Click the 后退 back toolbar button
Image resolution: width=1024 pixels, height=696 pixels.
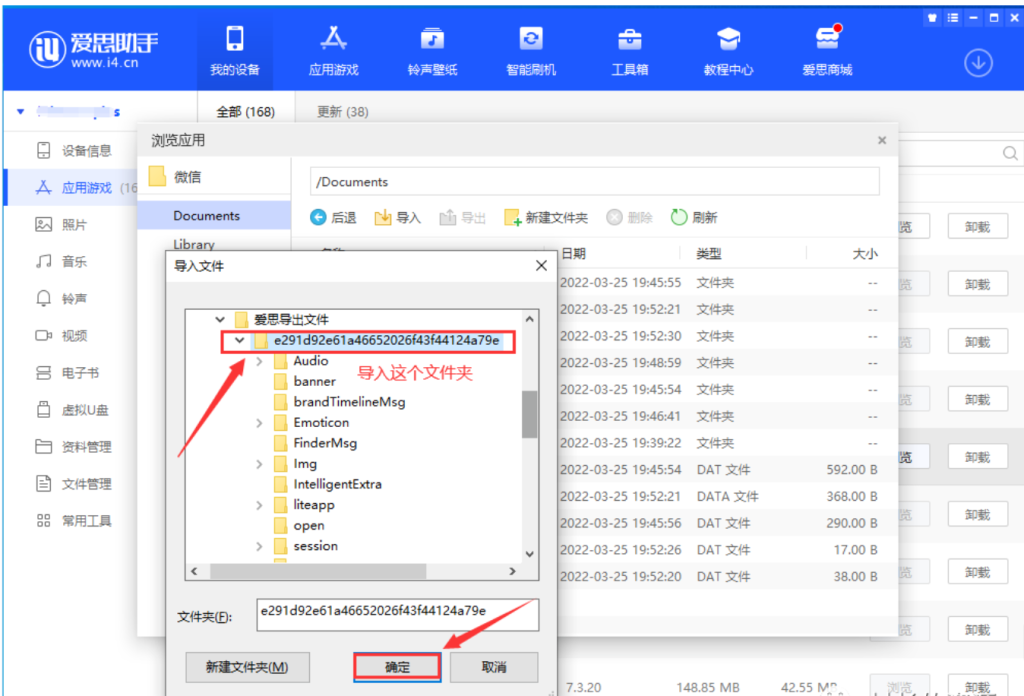(x=333, y=217)
